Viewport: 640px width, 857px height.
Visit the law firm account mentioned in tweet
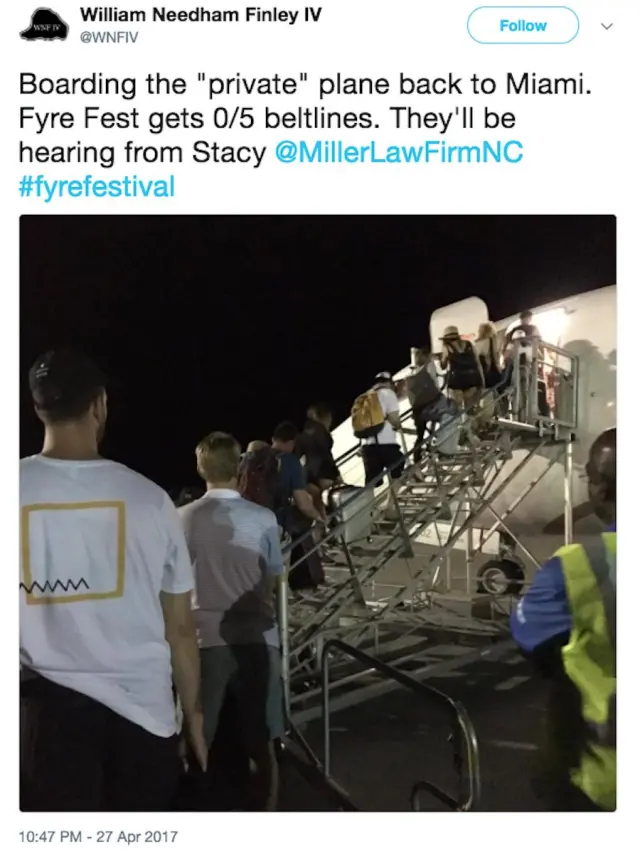399,152
